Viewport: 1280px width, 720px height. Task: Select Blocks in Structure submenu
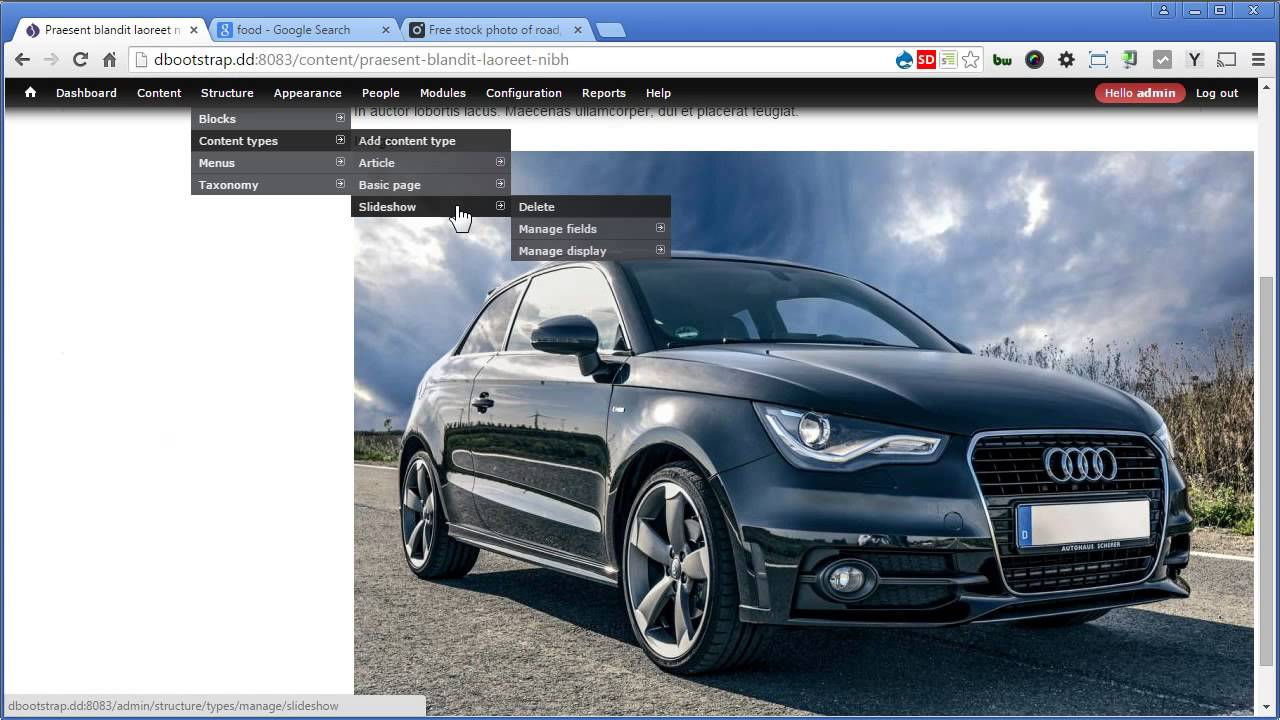[271, 119]
